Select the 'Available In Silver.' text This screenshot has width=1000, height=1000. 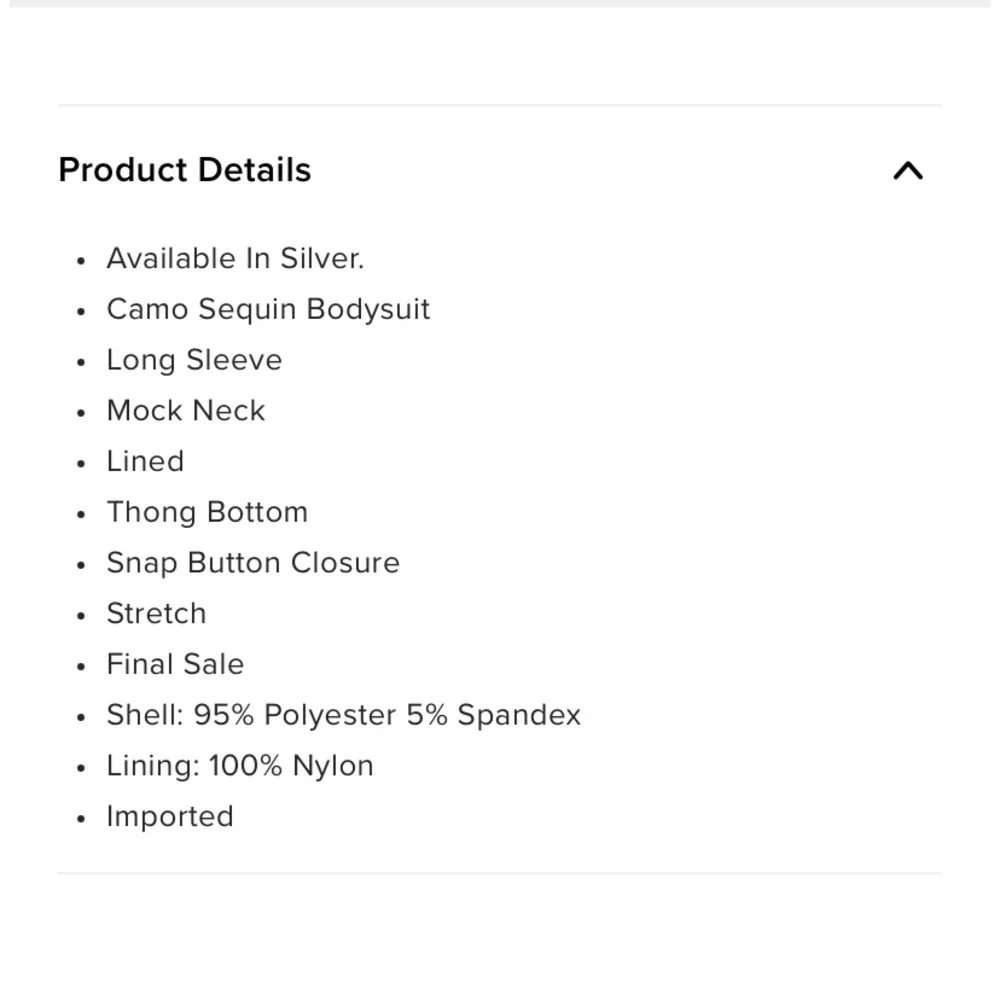pyautogui.click(x=235, y=258)
